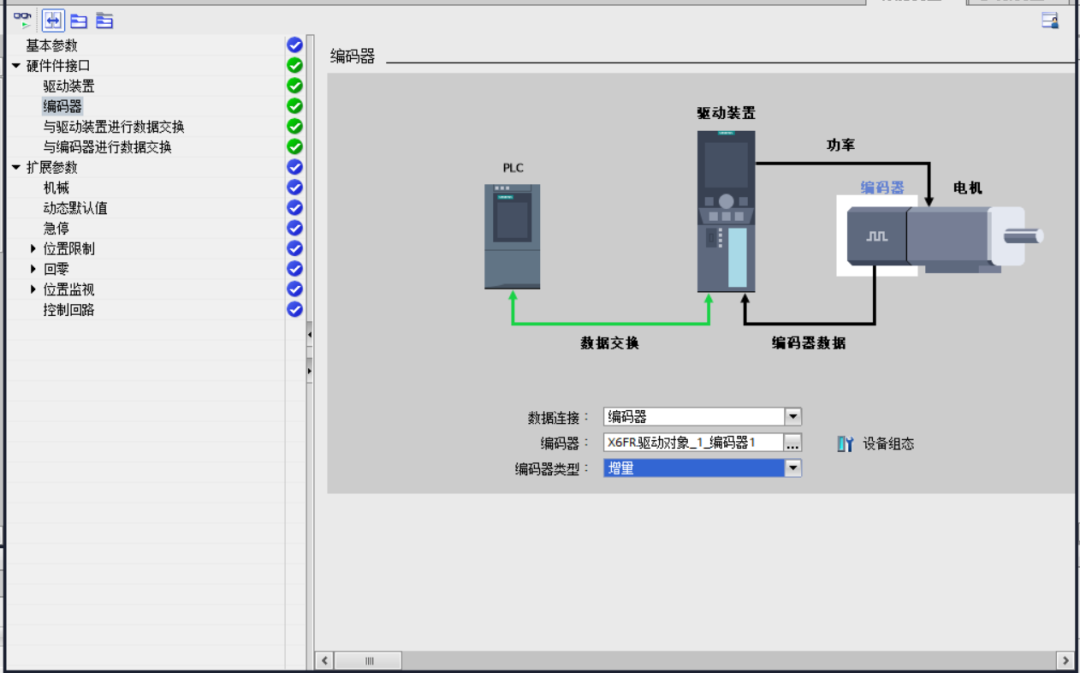
Task: Select 控制回路 in the navigation tree
Action: pyautogui.click(x=69, y=310)
